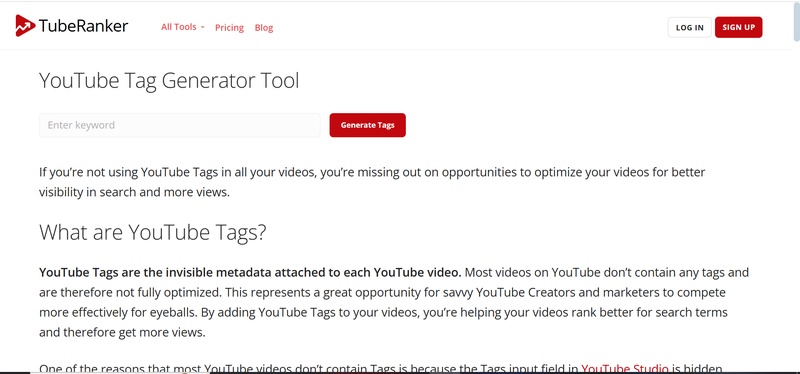Click the page's vertical scrollbar thumb
This screenshot has height=374, width=800.
tap(796, 21)
